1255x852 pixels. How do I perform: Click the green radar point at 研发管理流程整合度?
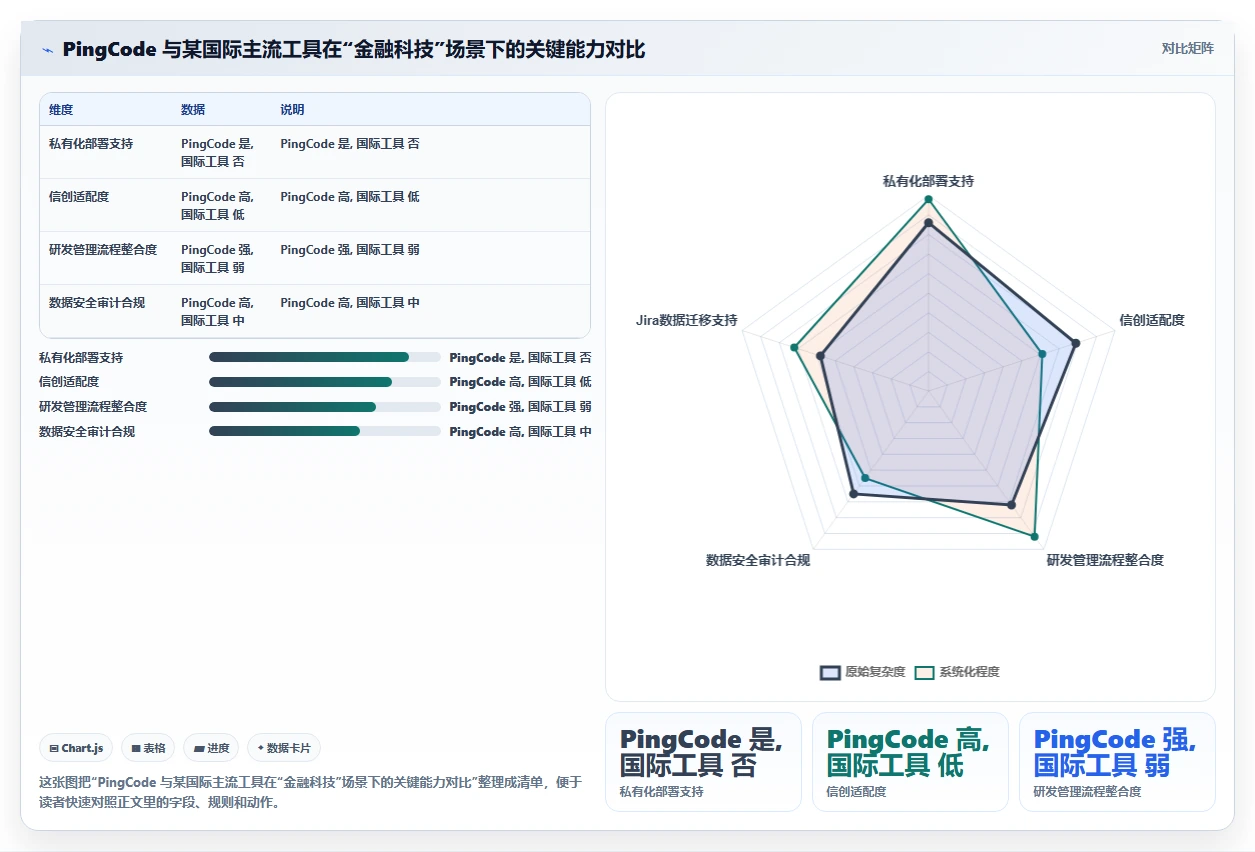tap(1034, 536)
